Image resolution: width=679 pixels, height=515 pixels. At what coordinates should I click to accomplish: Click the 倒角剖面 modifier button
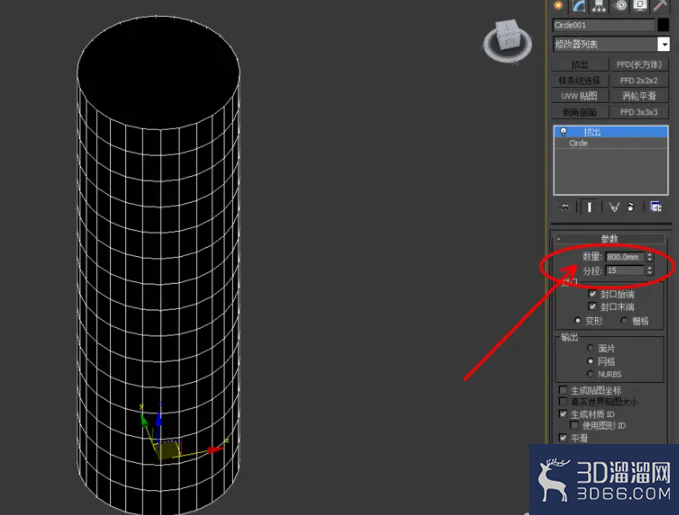click(x=580, y=112)
